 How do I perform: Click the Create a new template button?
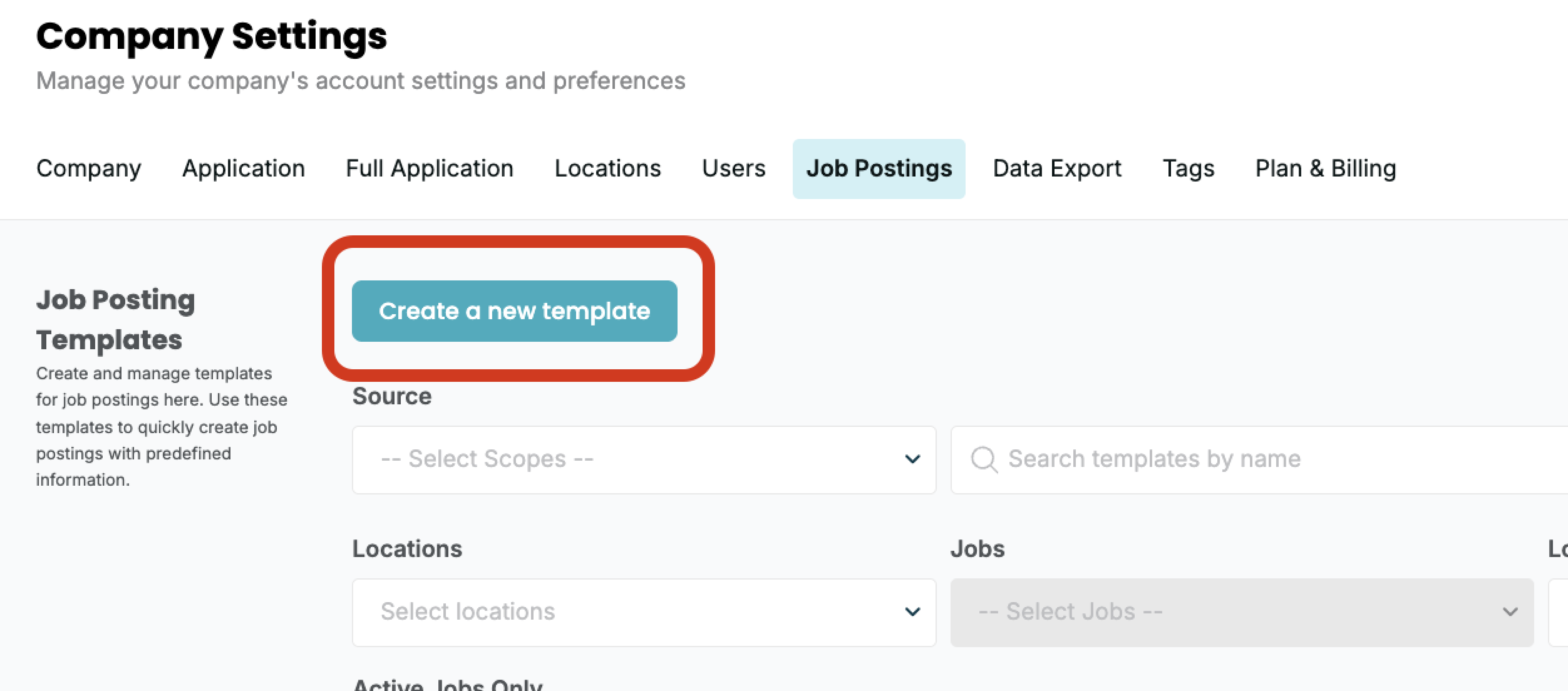[x=514, y=311]
